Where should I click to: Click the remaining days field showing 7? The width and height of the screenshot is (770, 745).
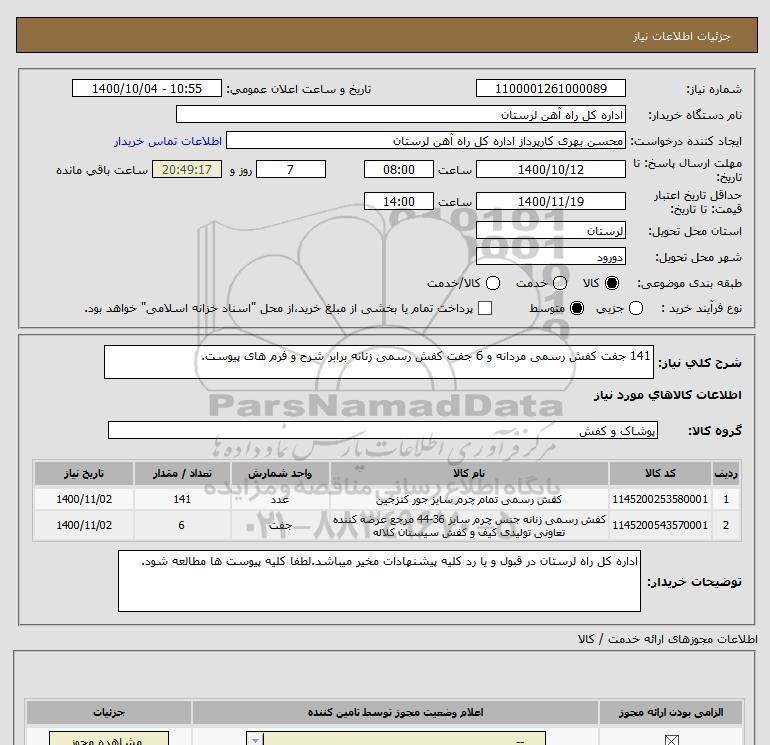[x=291, y=169]
